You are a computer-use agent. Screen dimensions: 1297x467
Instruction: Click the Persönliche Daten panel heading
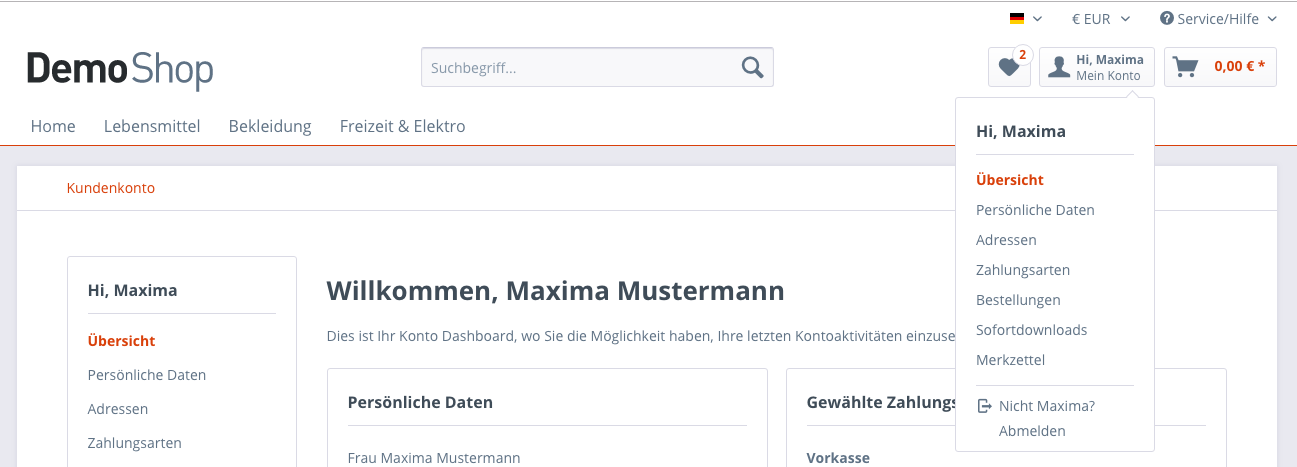coord(420,402)
